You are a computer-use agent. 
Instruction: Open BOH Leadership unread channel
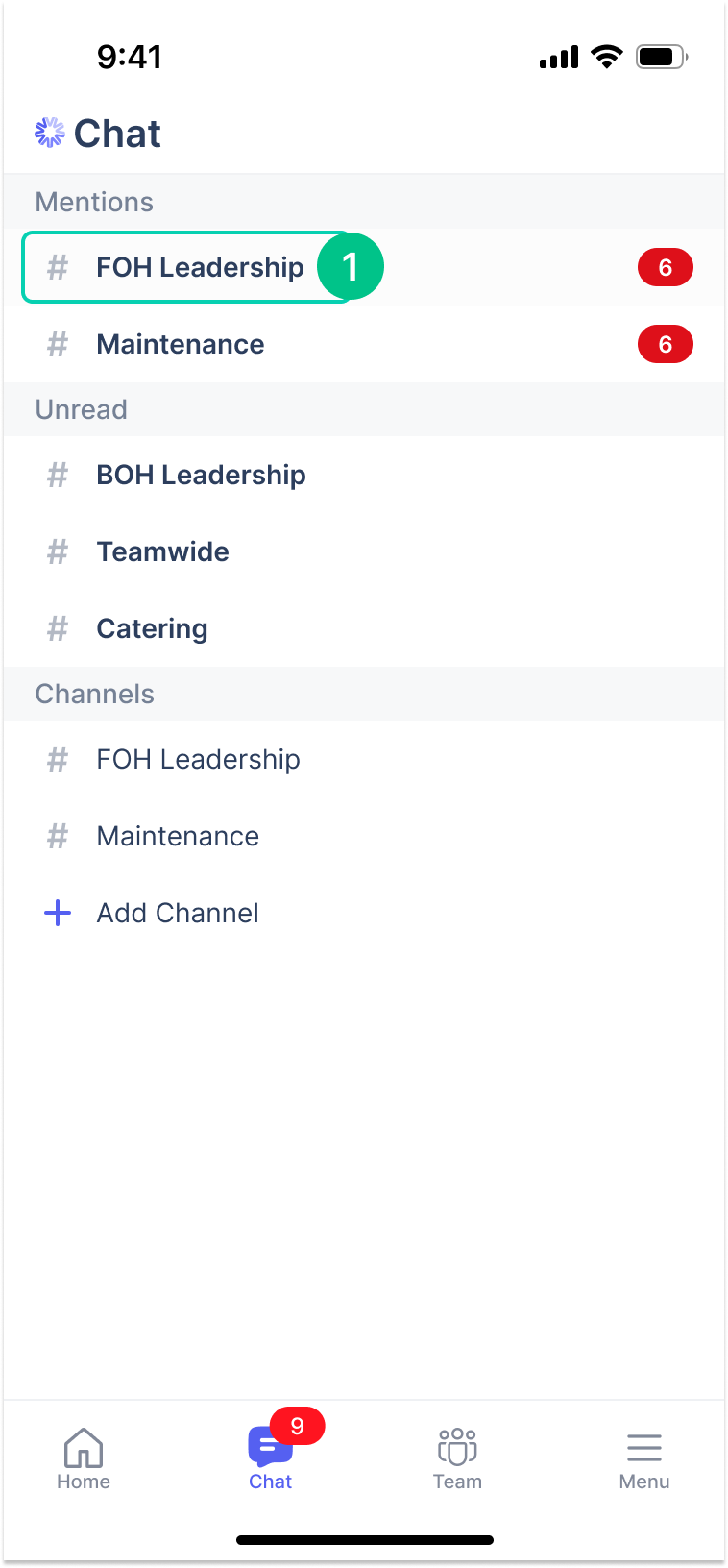[x=201, y=475]
